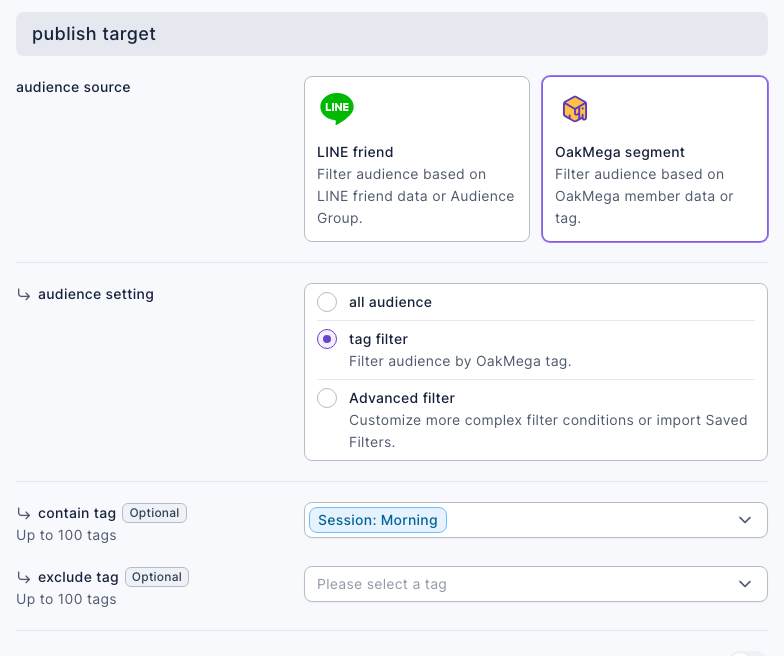Viewport: 784px width, 656px height.
Task: Expand the contain tag dropdown chevron
Action: point(745,520)
